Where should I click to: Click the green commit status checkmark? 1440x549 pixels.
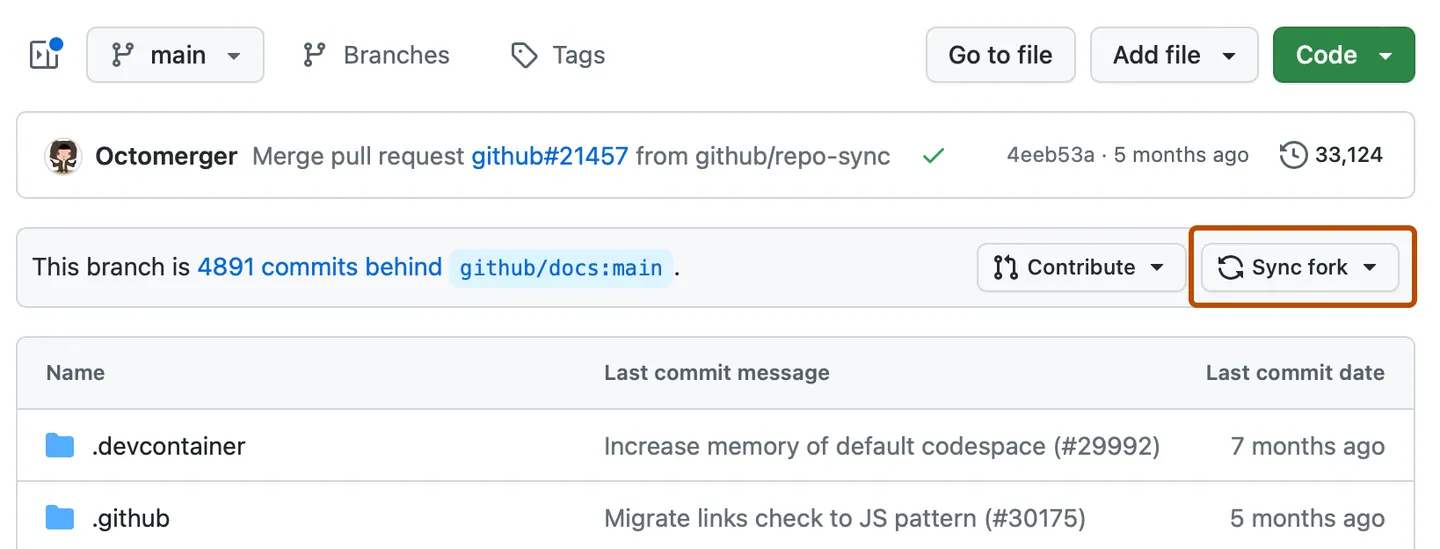point(933,156)
